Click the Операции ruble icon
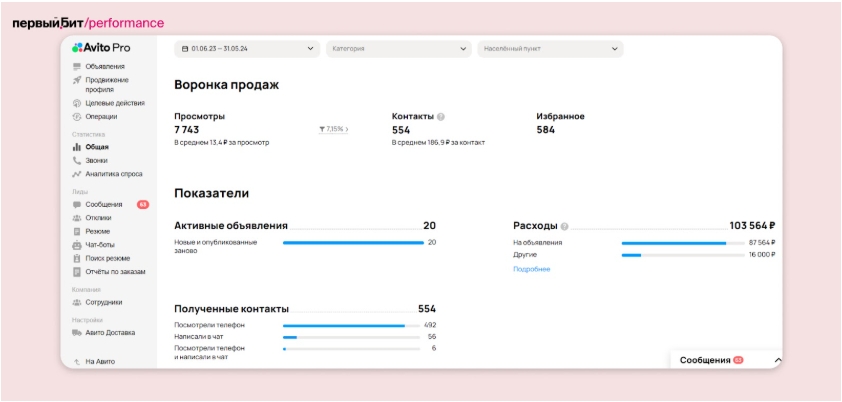 pyautogui.click(x=77, y=116)
